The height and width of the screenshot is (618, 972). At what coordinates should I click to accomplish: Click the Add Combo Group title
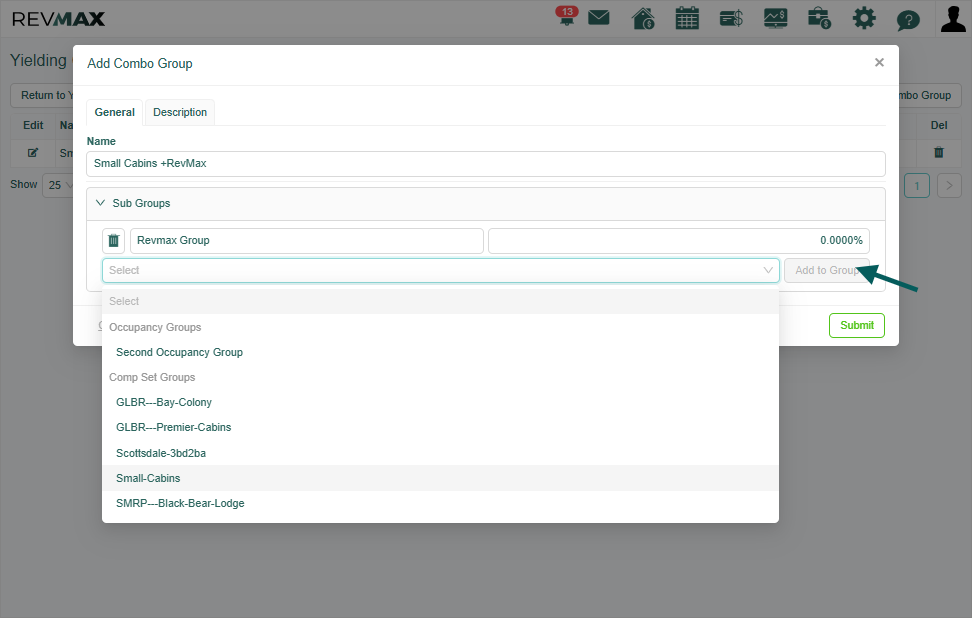(x=139, y=63)
